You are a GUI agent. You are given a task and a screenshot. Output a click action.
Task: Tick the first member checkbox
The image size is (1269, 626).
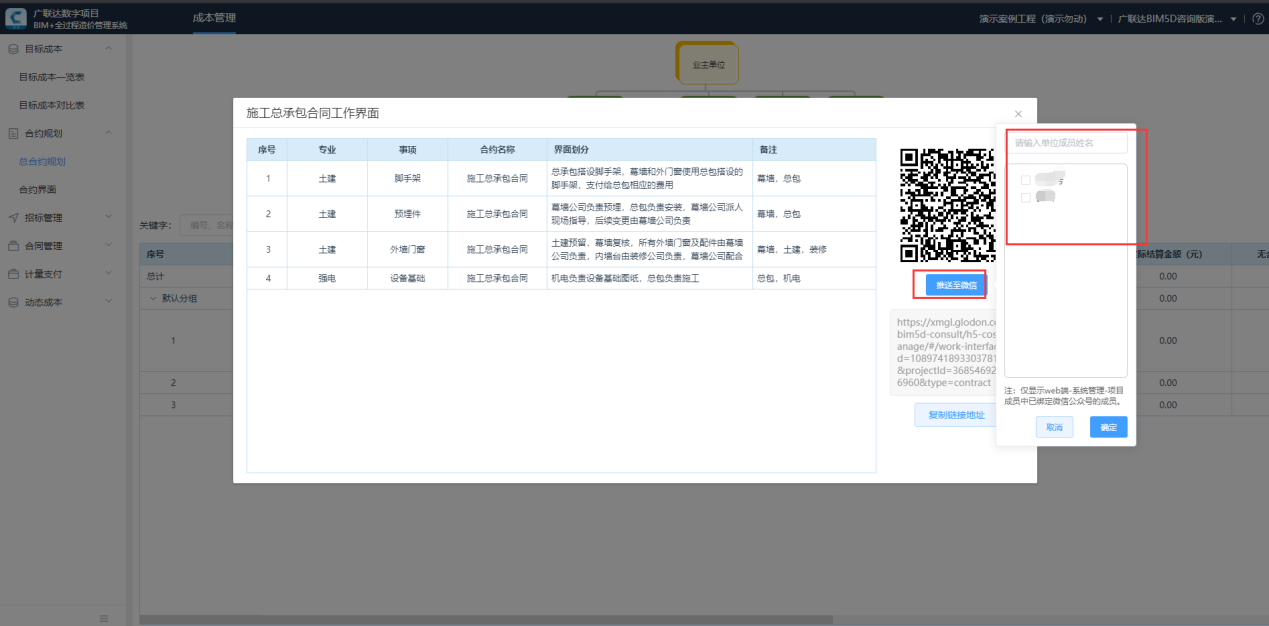1025,180
